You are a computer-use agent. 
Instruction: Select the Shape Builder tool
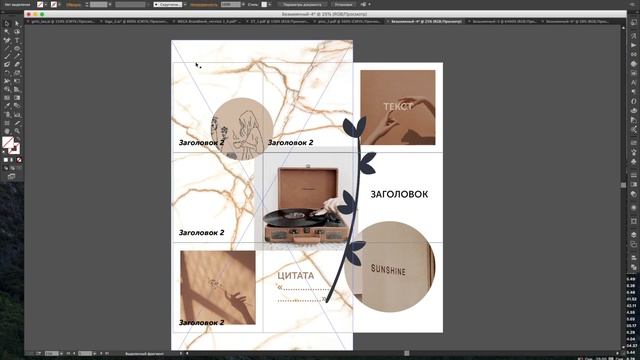coord(7,90)
